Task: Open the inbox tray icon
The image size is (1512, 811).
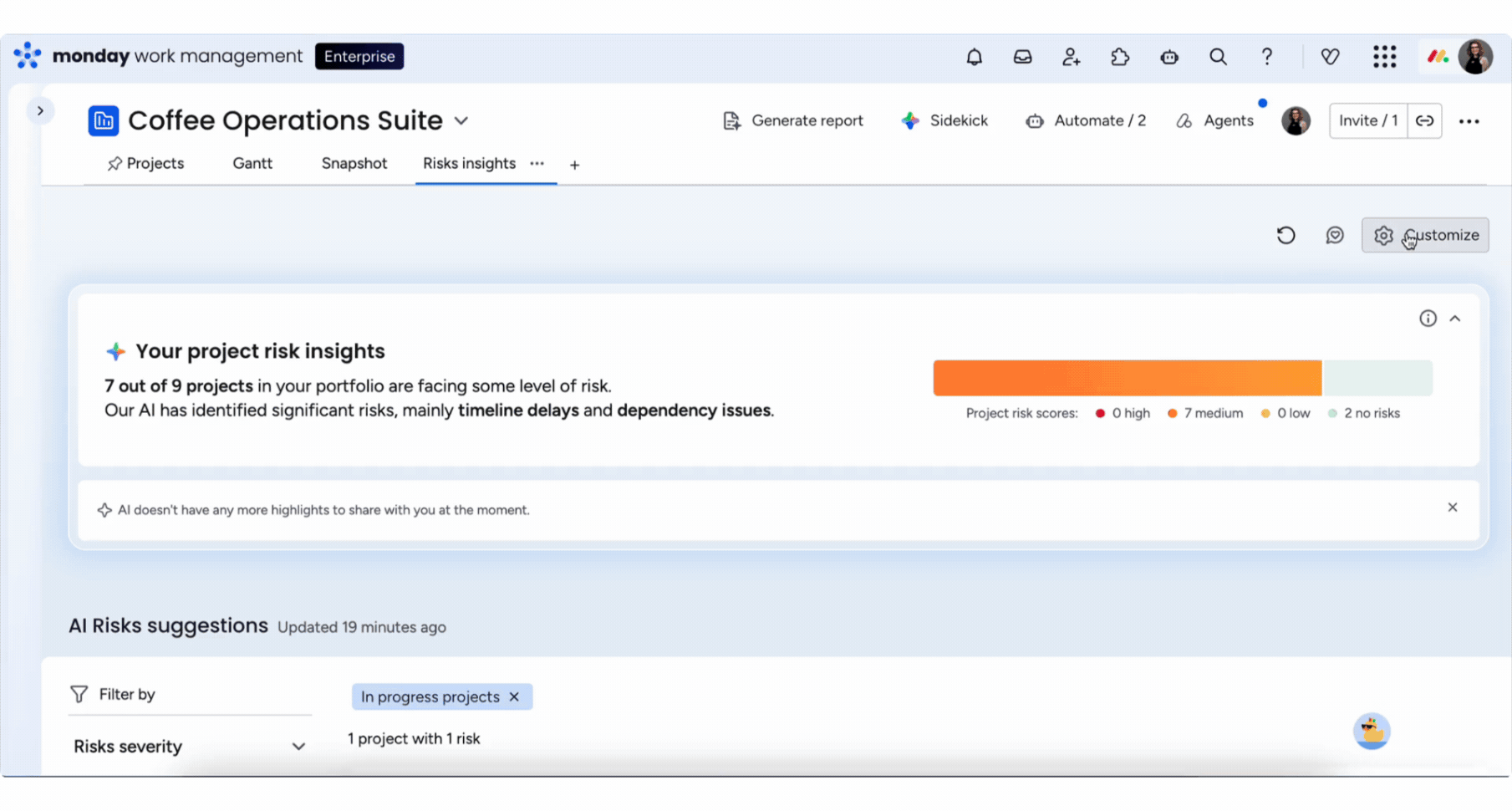Action: tap(1022, 57)
